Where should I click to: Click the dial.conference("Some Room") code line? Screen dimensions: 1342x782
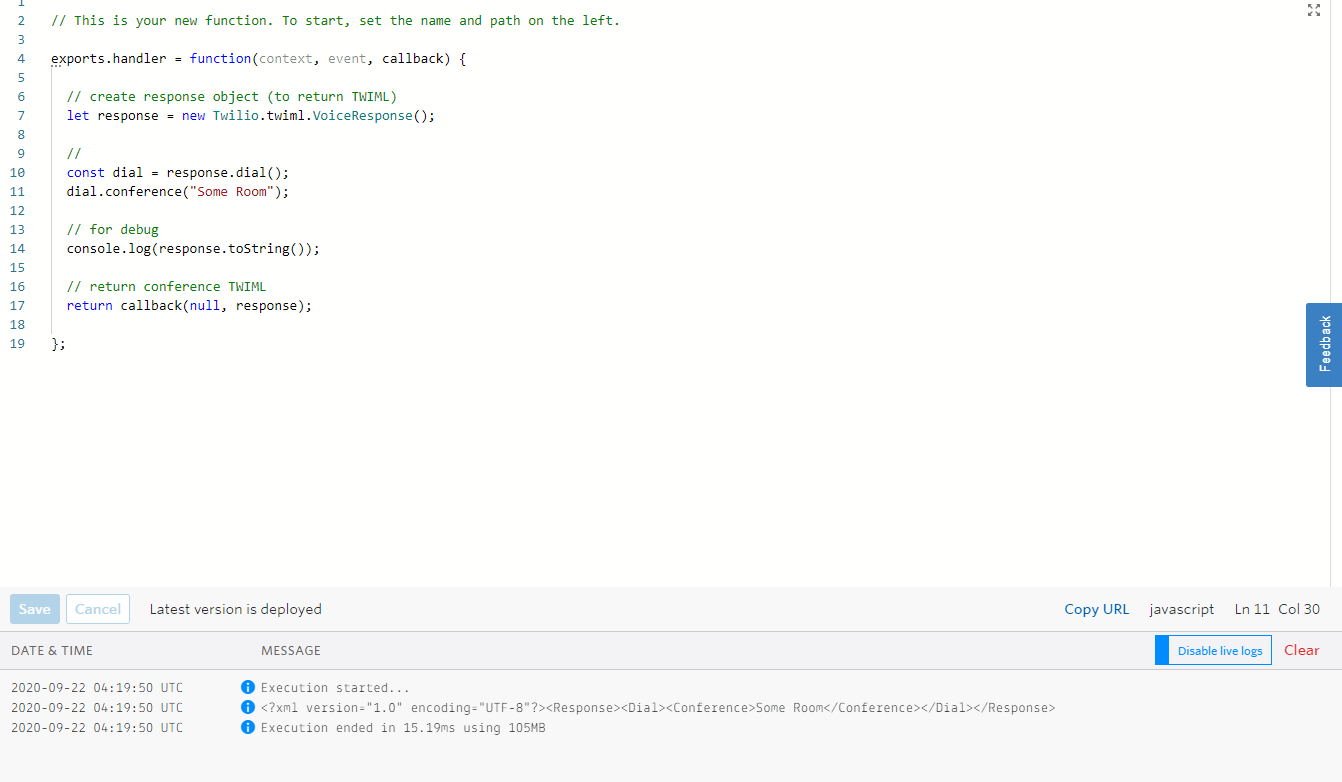coord(178,192)
